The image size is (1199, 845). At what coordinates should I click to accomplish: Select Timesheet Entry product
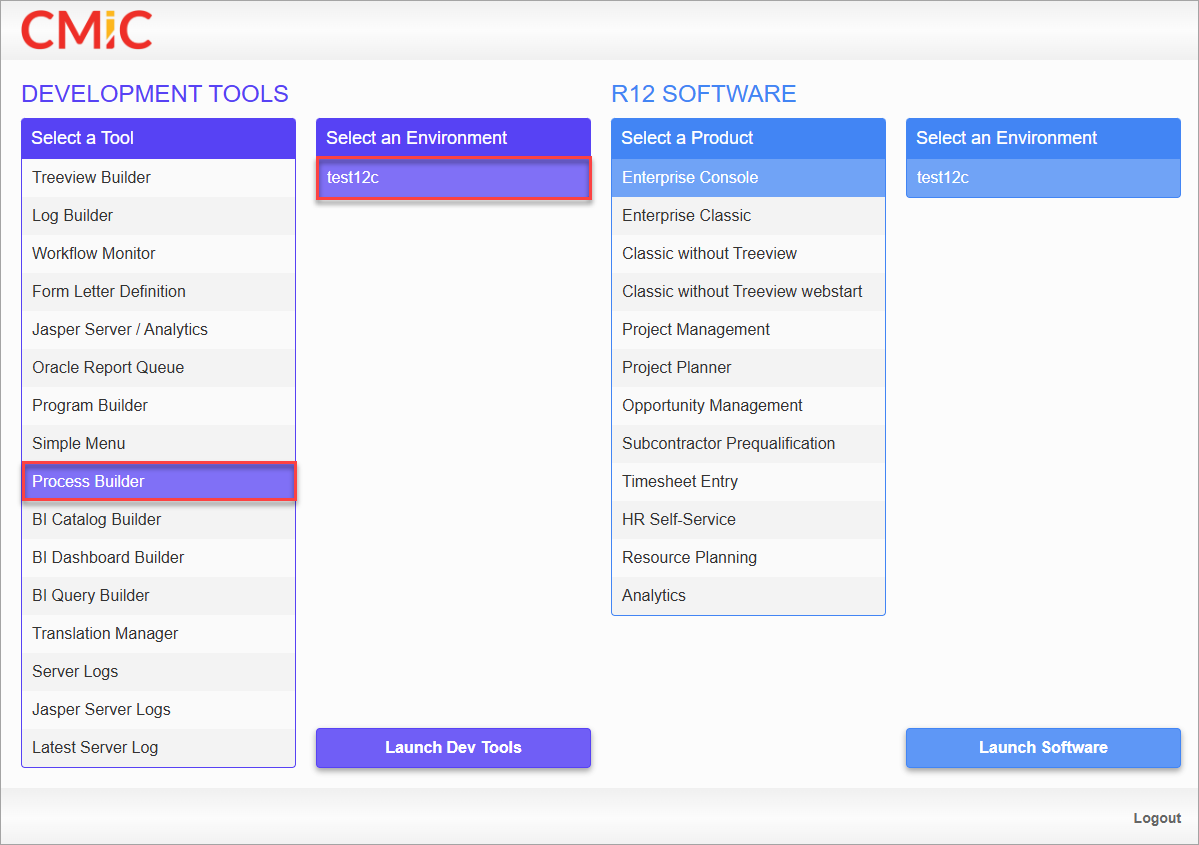pyautogui.click(x=749, y=482)
